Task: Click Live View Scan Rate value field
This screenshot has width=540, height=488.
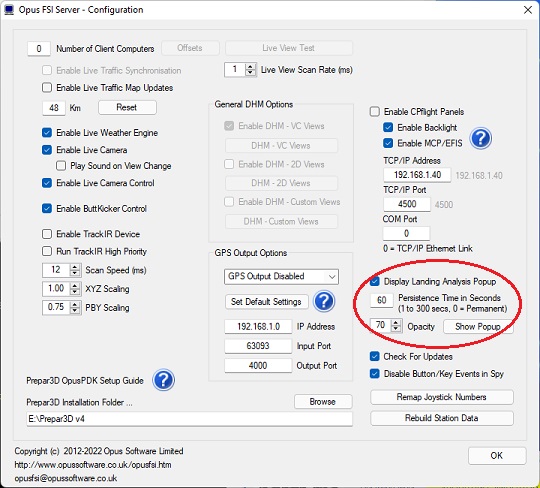Action: pos(235,70)
